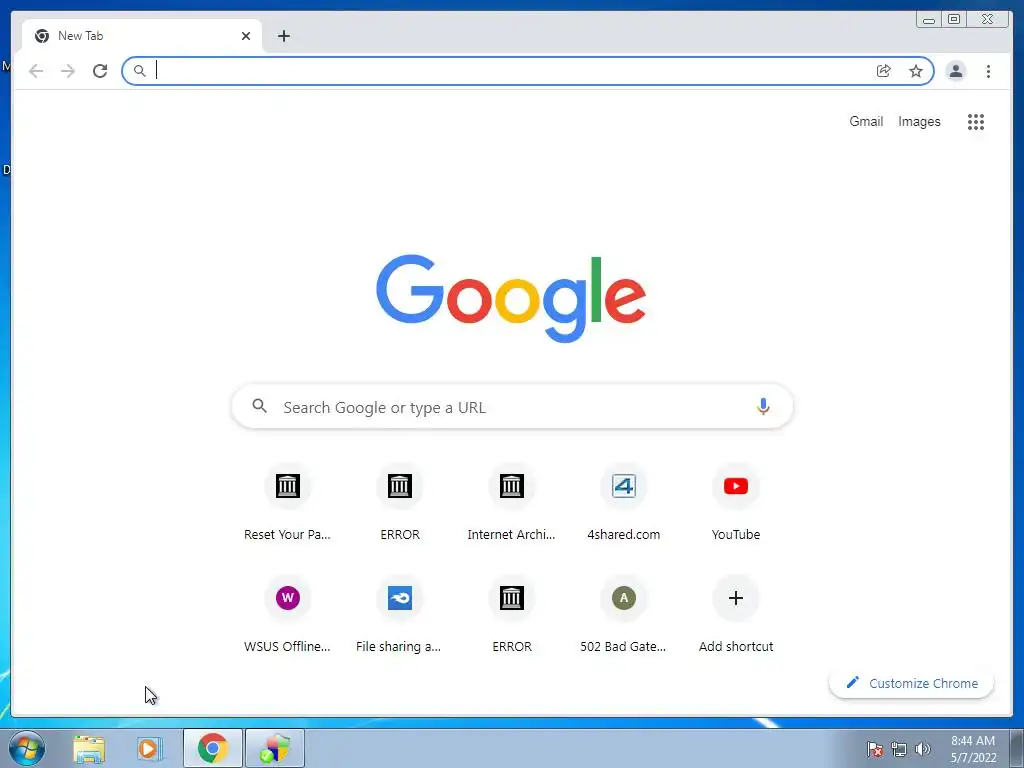Open the 502 Bad Gate... shortcut

(x=624, y=615)
